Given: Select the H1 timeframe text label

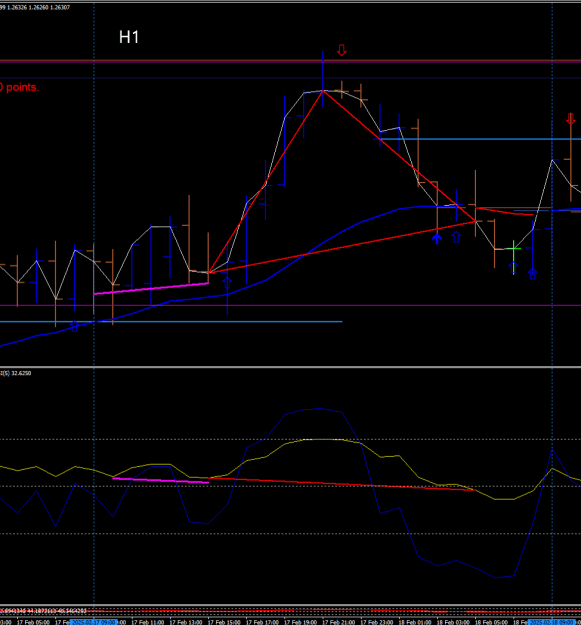Looking at the screenshot, I should point(129,37).
